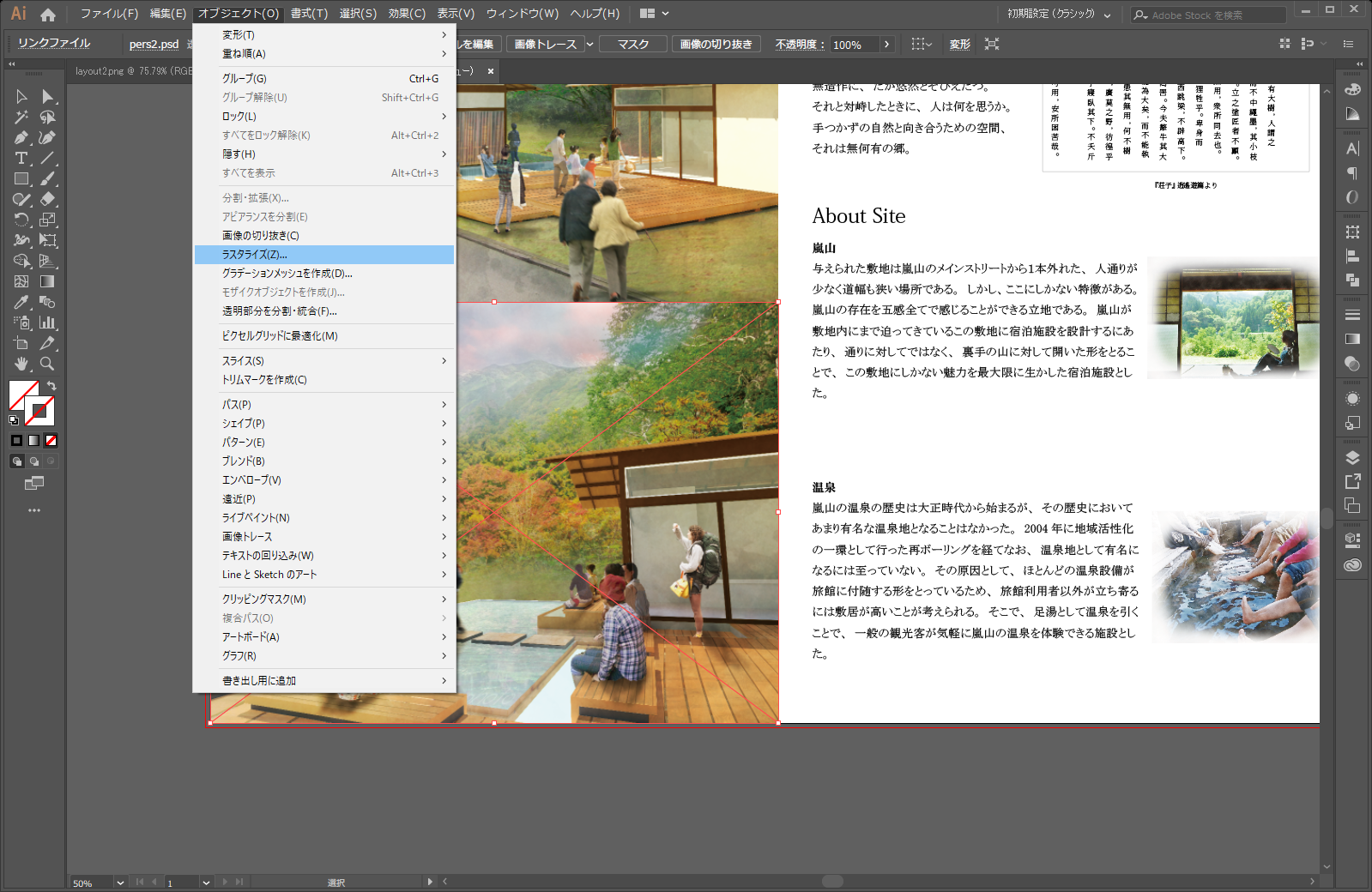Open the zoom level dropdown at bottom

[x=120, y=883]
